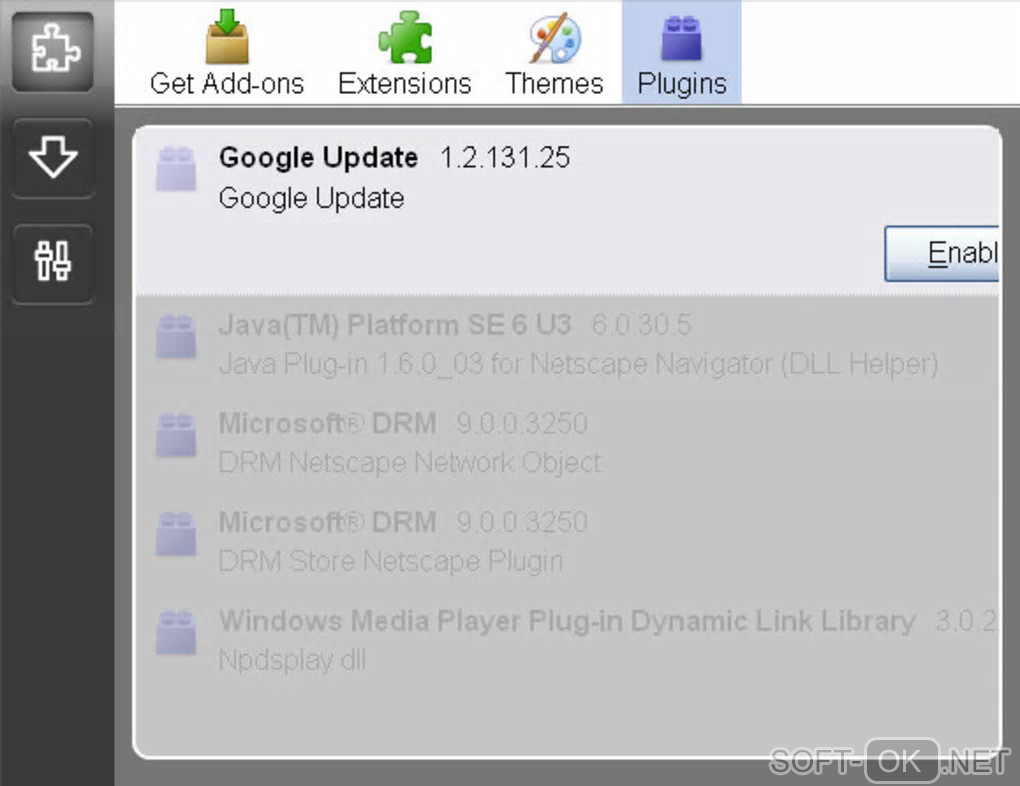Enable the Google Update plugin

click(x=942, y=254)
